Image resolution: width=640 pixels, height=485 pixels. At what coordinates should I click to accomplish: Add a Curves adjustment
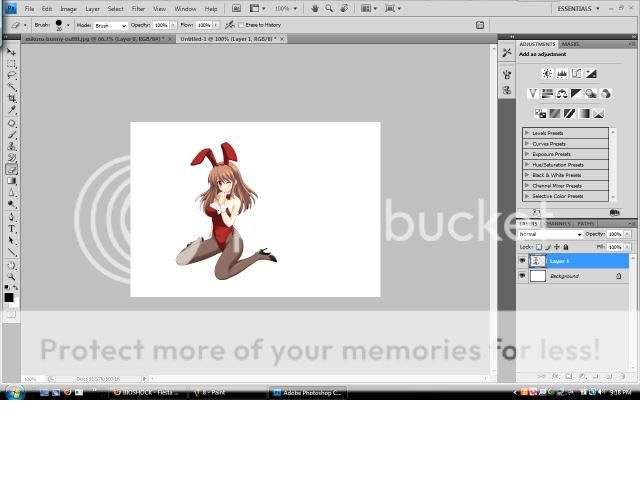pos(576,73)
